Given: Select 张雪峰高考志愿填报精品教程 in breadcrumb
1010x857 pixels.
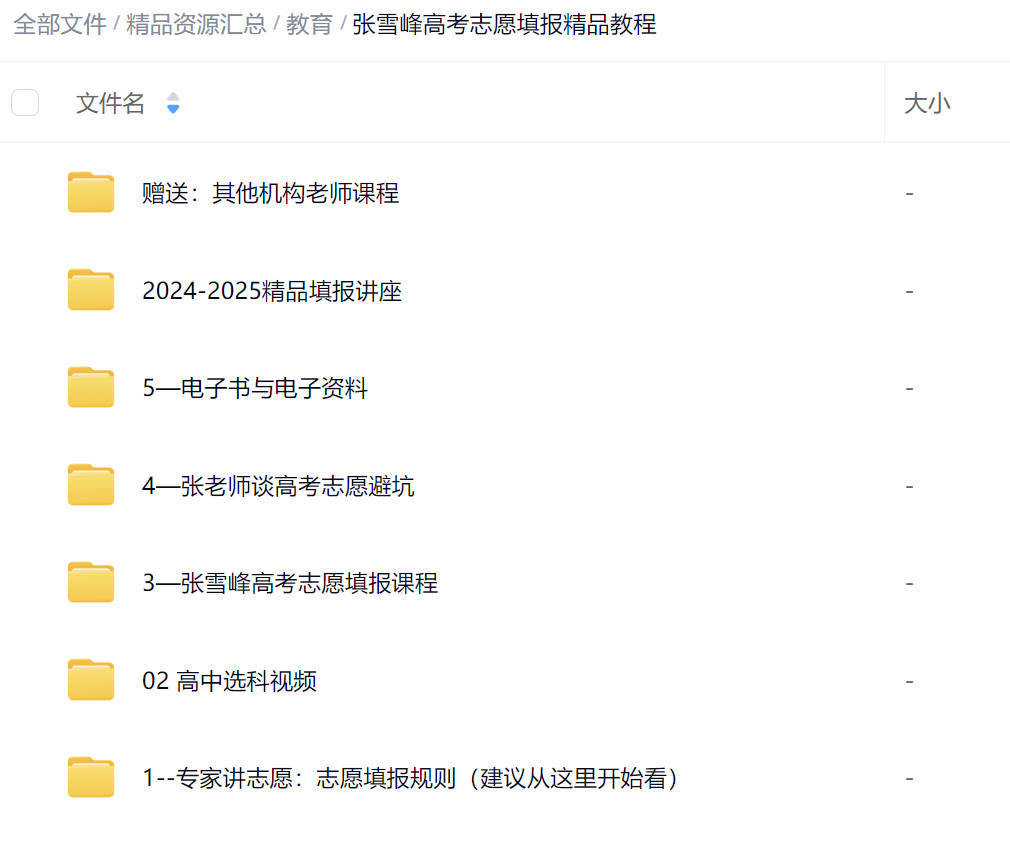Looking at the screenshot, I should [x=502, y=25].
